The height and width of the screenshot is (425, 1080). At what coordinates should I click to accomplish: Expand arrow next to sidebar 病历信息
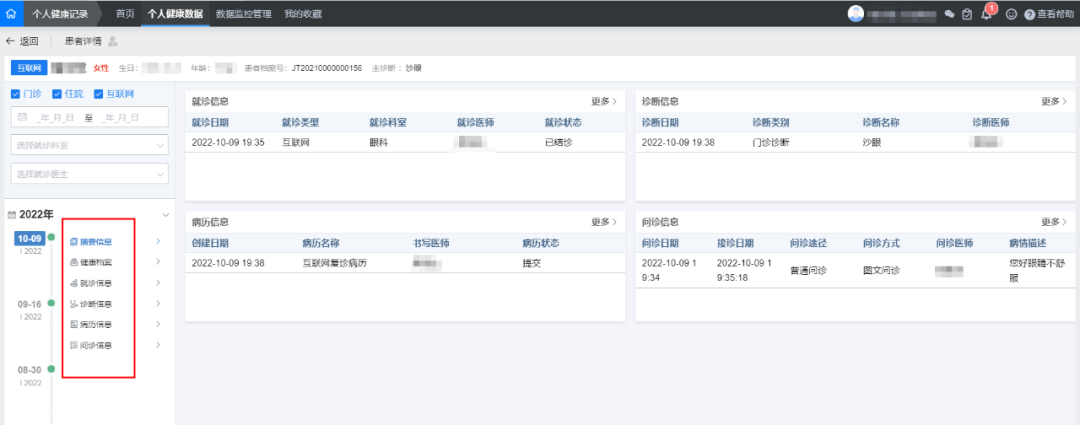[x=158, y=324]
